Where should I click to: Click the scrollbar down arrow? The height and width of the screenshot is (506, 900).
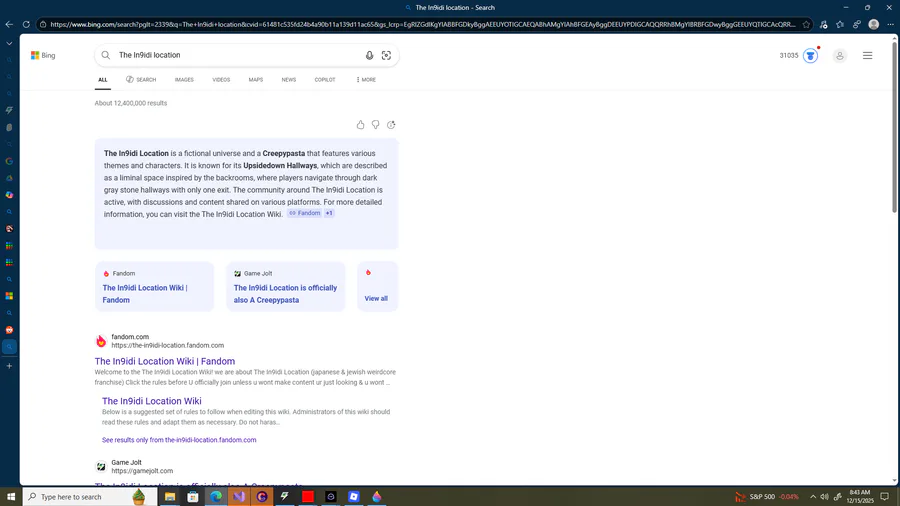[895, 481]
